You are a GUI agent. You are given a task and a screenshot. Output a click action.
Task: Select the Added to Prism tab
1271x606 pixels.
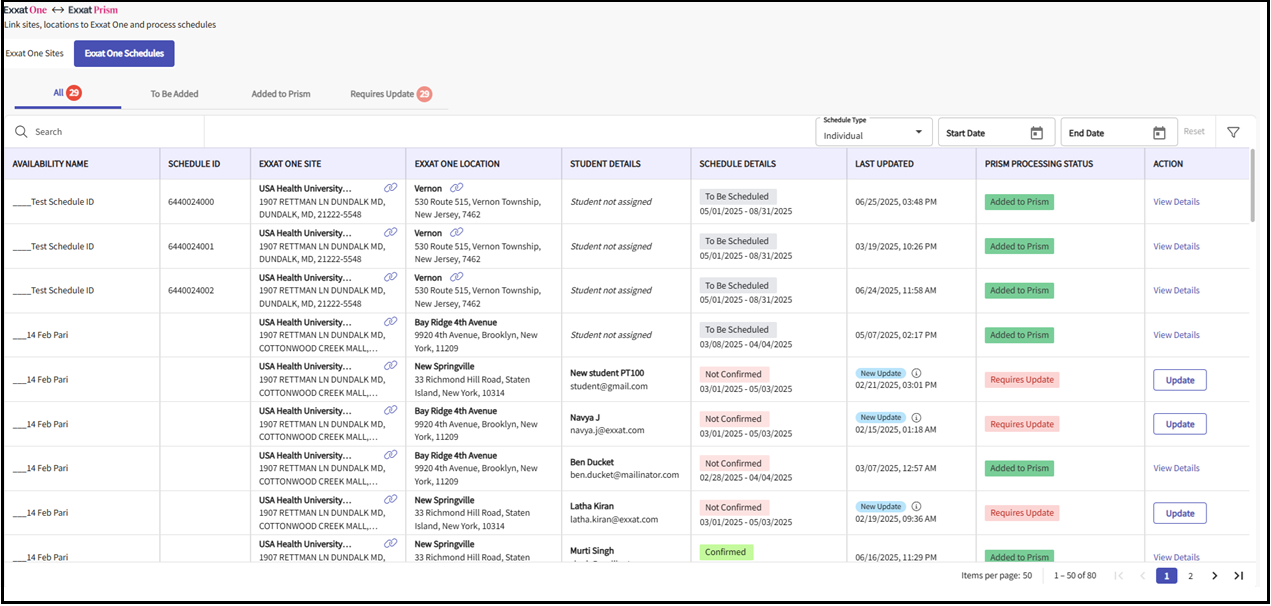[280, 94]
